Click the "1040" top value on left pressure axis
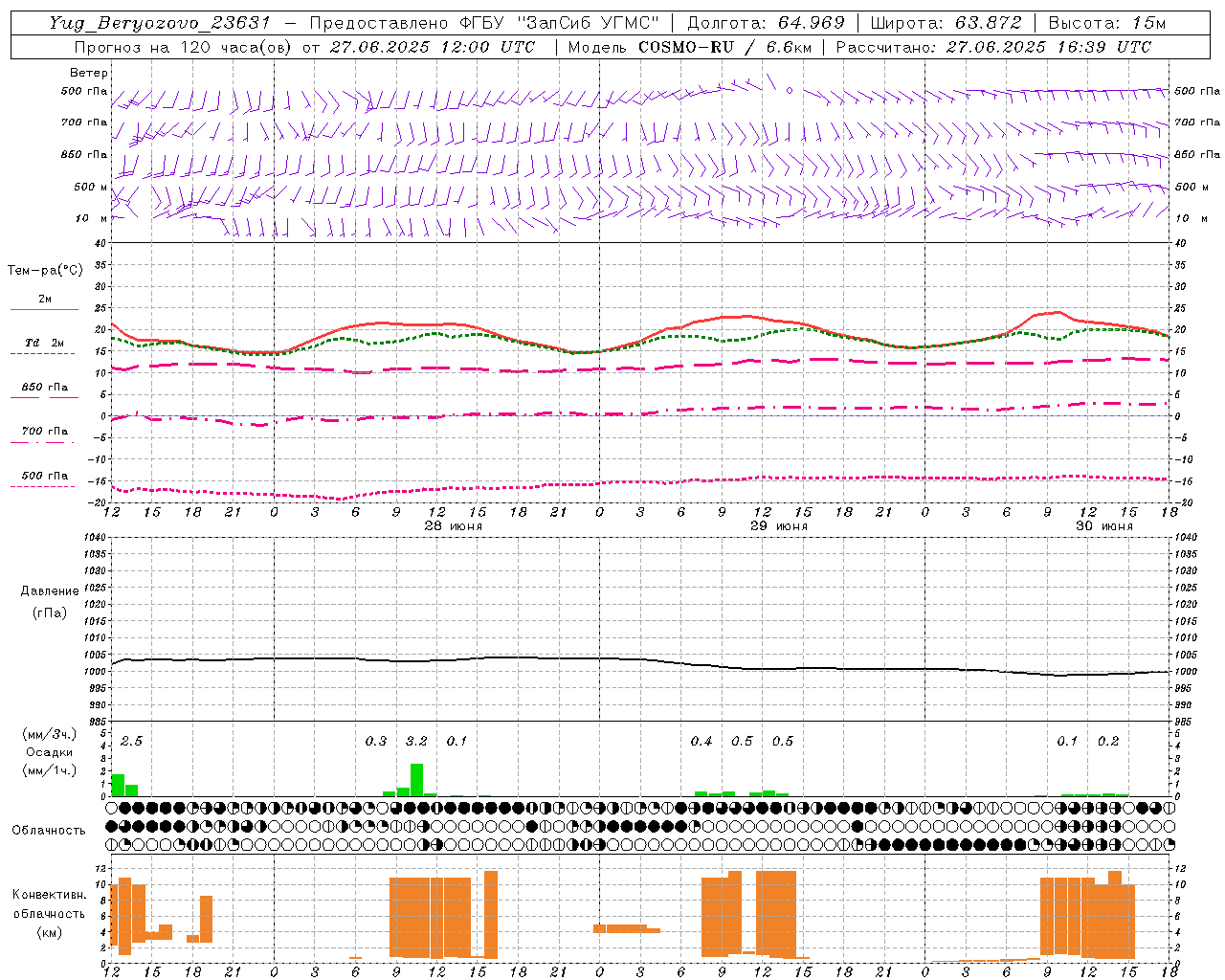The width and height of the screenshot is (1225, 980). pyautogui.click(x=93, y=538)
